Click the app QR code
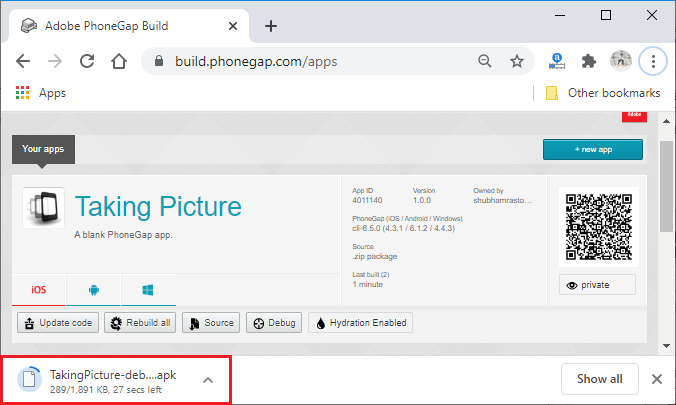This screenshot has height=405, width=676. 599,227
